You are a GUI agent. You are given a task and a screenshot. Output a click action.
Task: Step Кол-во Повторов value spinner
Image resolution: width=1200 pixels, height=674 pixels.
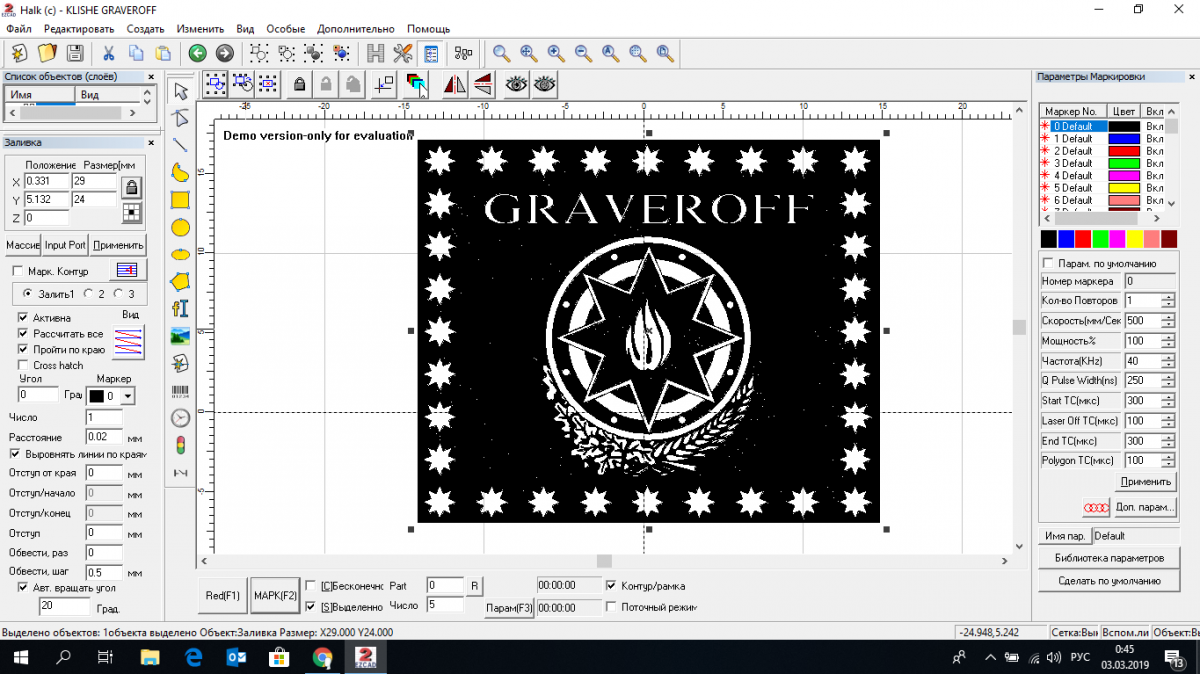[1168, 301]
